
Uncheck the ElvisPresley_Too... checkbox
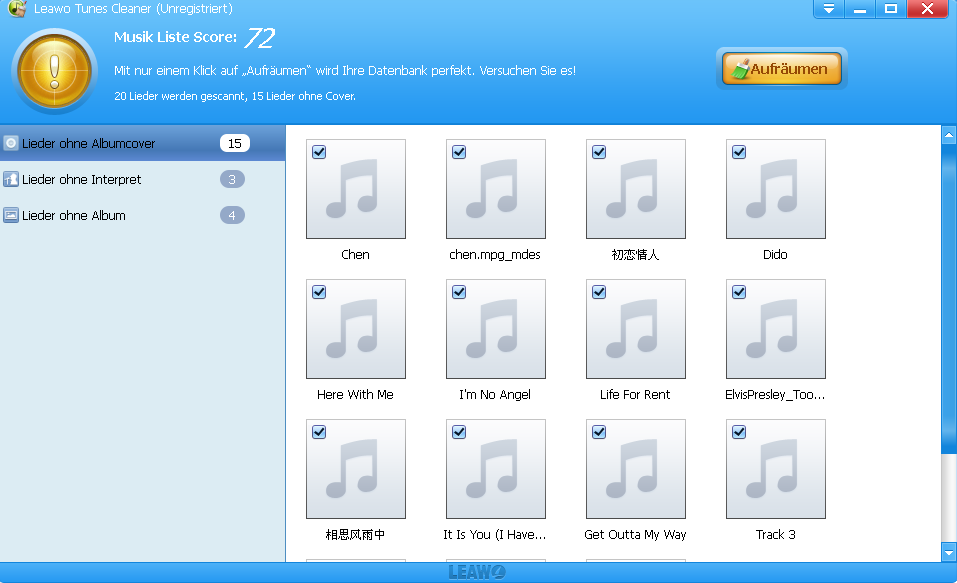coord(739,292)
